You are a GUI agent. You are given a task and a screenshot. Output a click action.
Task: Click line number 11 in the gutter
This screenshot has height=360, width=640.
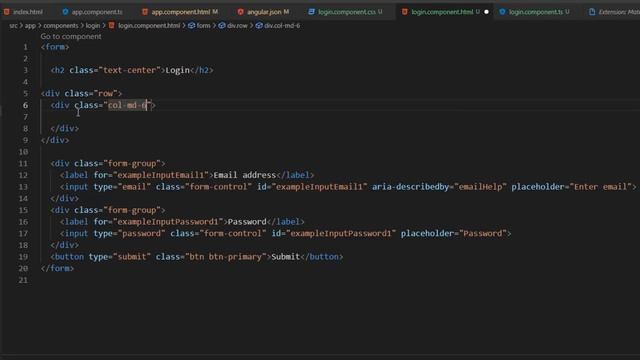23,164
